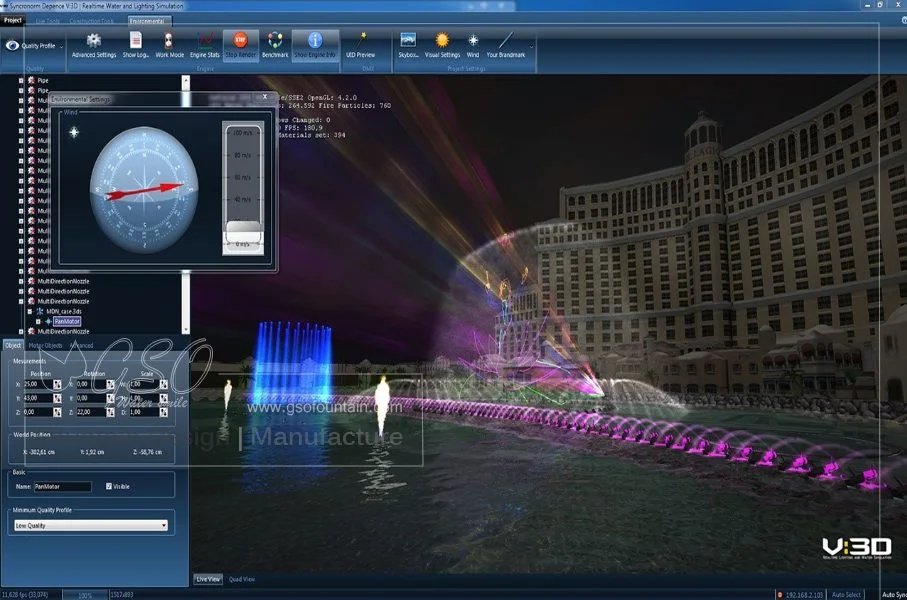The height and width of the screenshot is (600, 907).
Task: Collapse the MDN_case.3ds tree node
Action: [30, 311]
